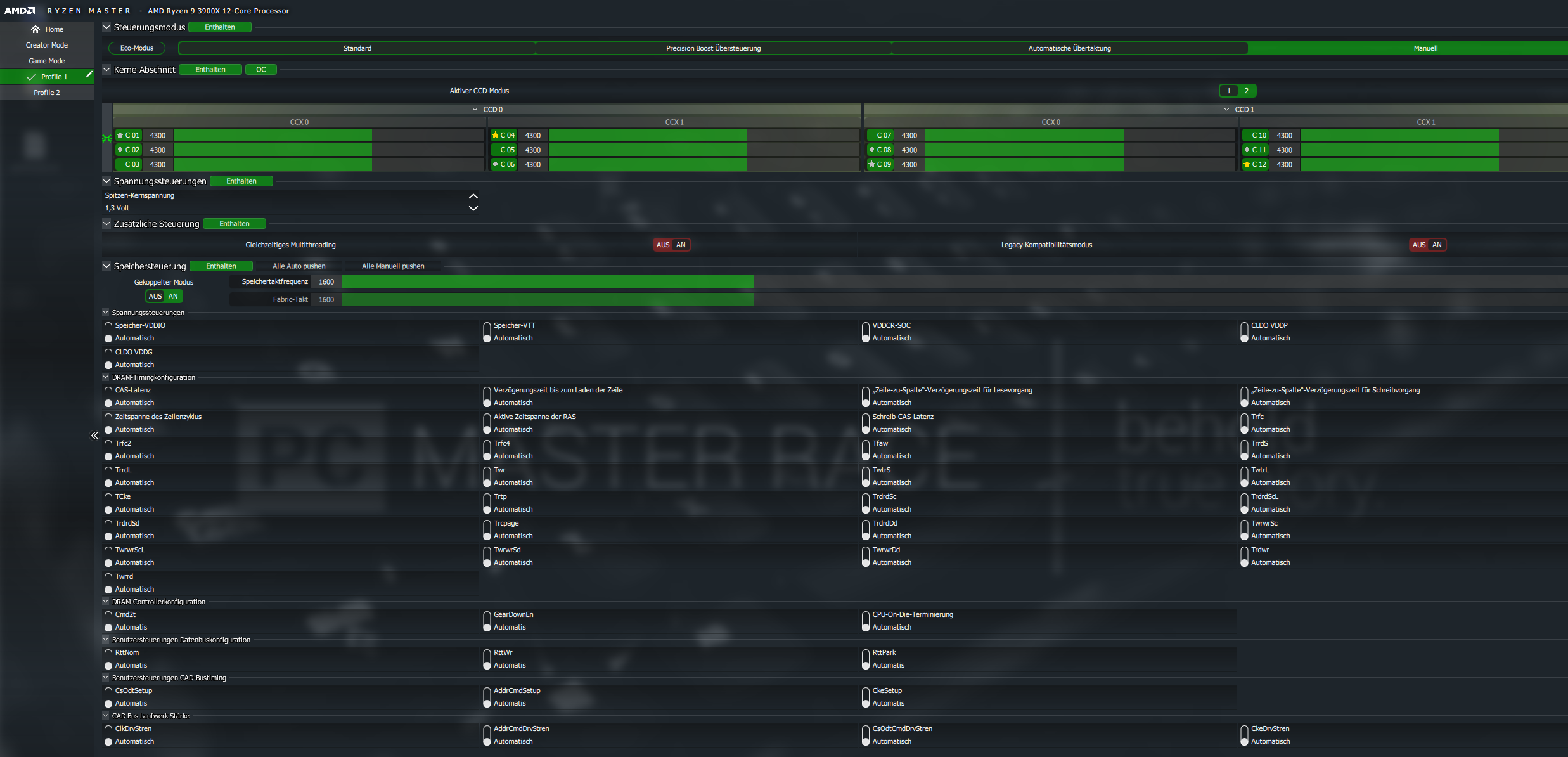Screen dimensions: 1568x757
Task: Click the gold star on core C 12
Action: pyautogui.click(x=1247, y=164)
